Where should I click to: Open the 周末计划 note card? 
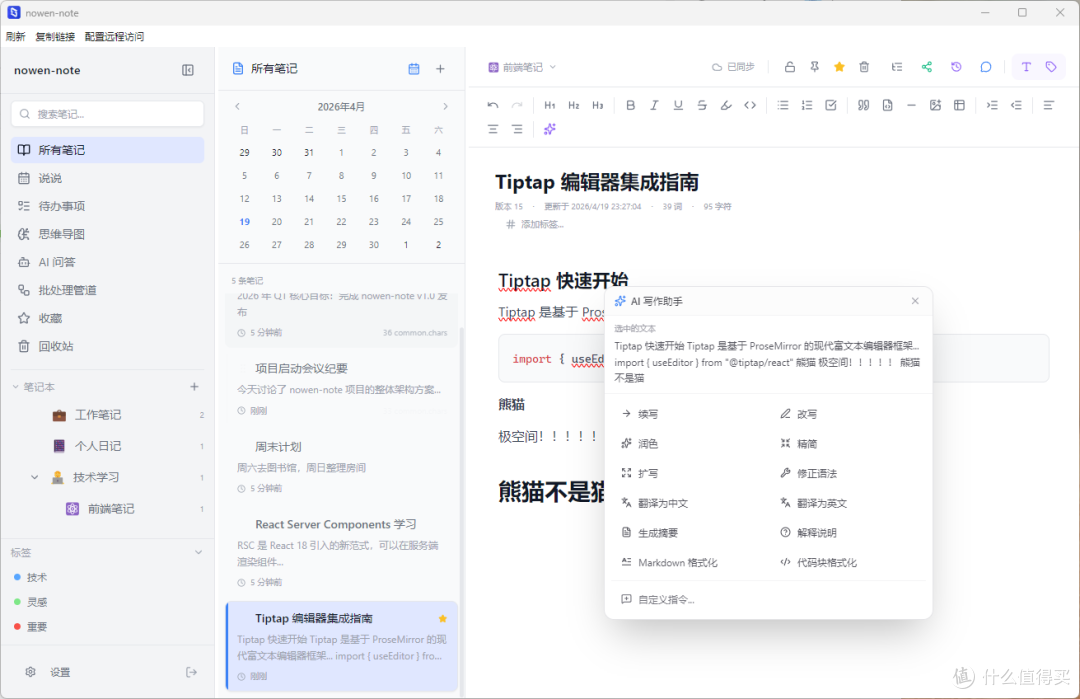click(342, 466)
